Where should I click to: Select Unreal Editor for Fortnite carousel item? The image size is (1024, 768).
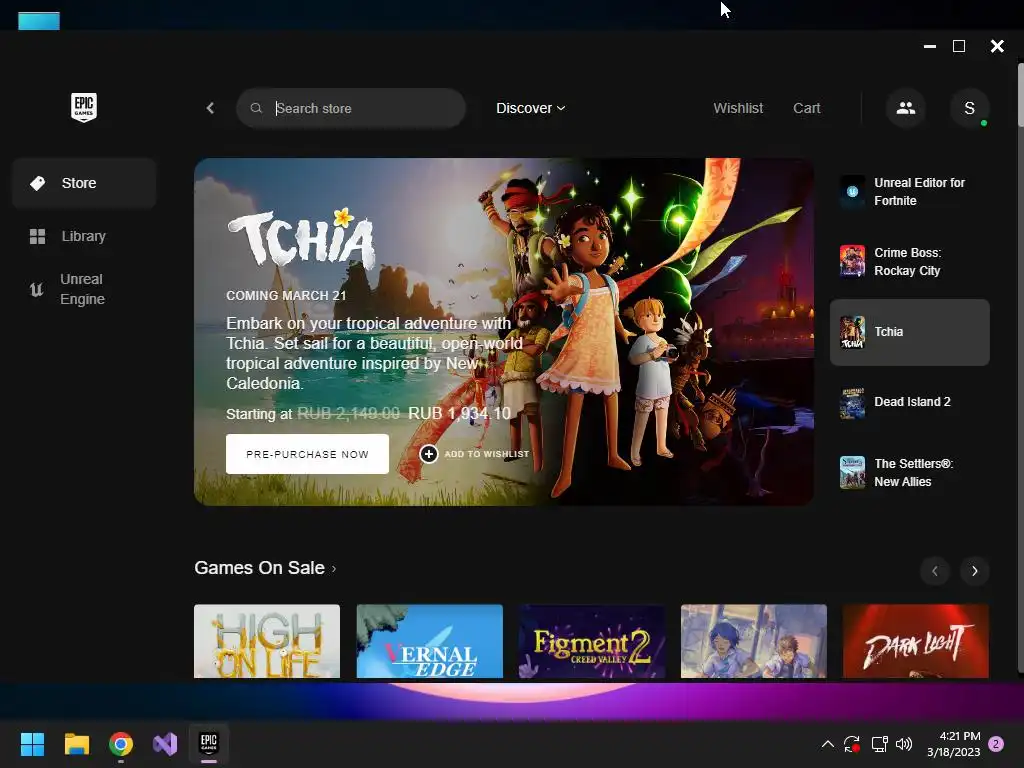(910, 192)
